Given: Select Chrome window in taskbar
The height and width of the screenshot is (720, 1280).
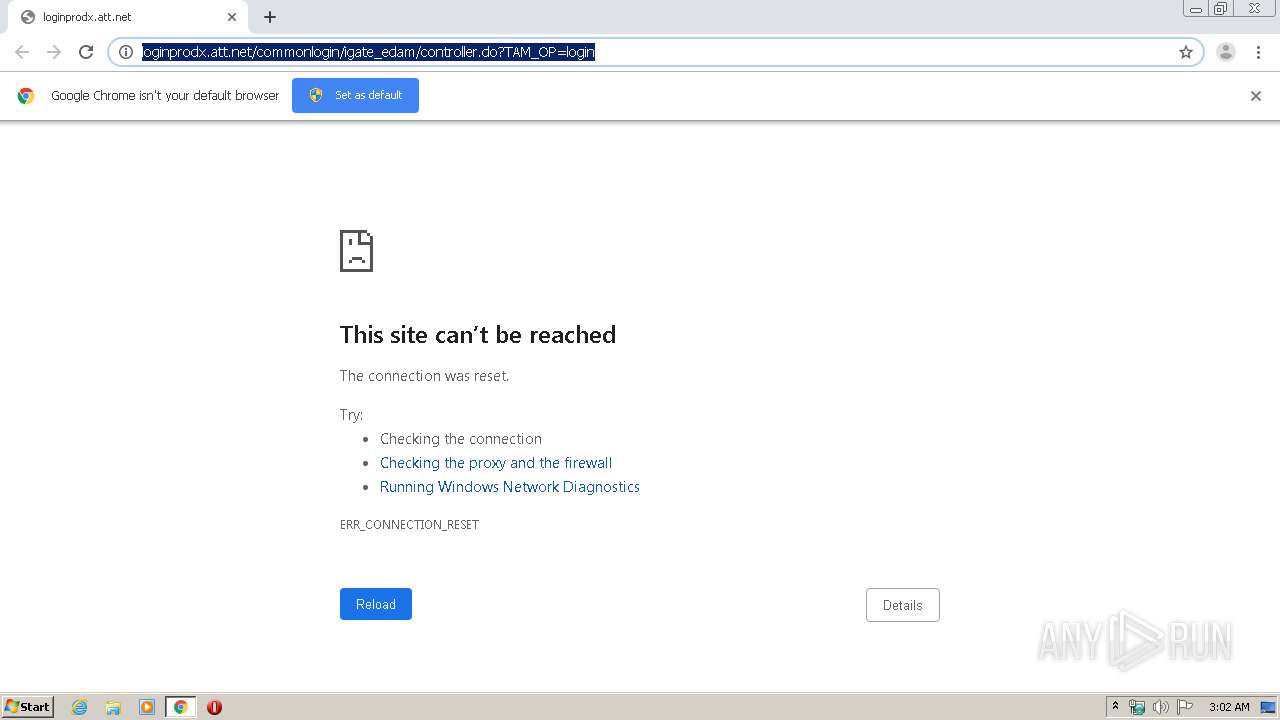Looking at the screenshot, I should click(180, 707).
